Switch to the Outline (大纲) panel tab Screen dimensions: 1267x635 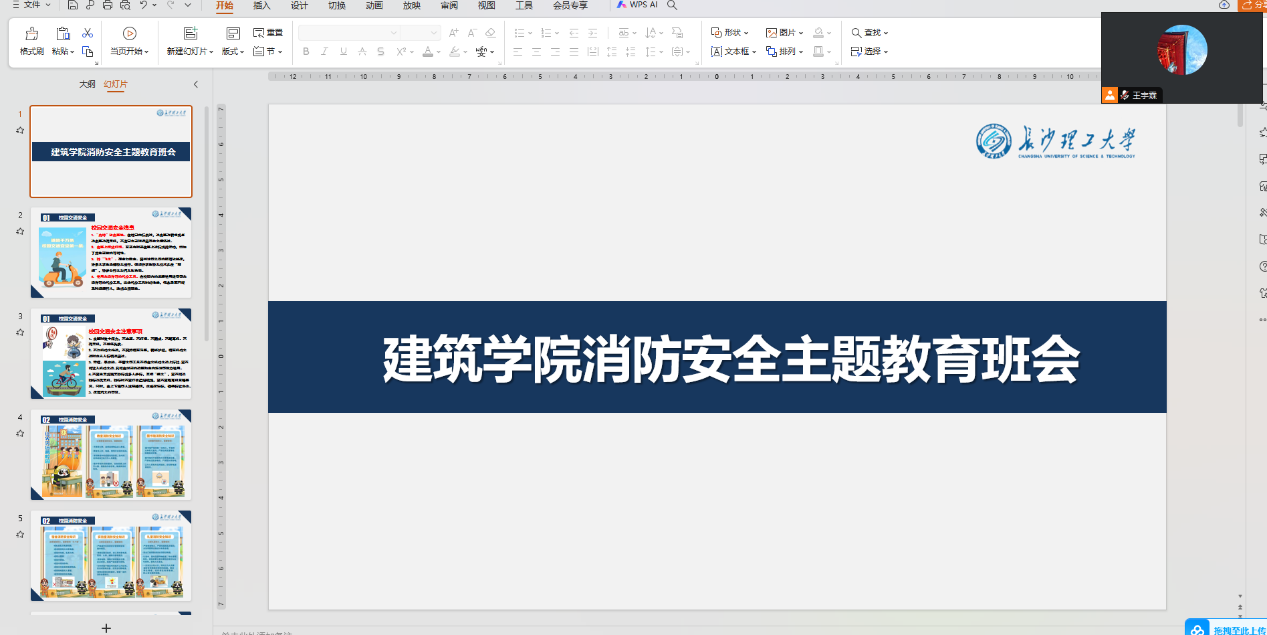pyautogui.click(x=87, y=85)
